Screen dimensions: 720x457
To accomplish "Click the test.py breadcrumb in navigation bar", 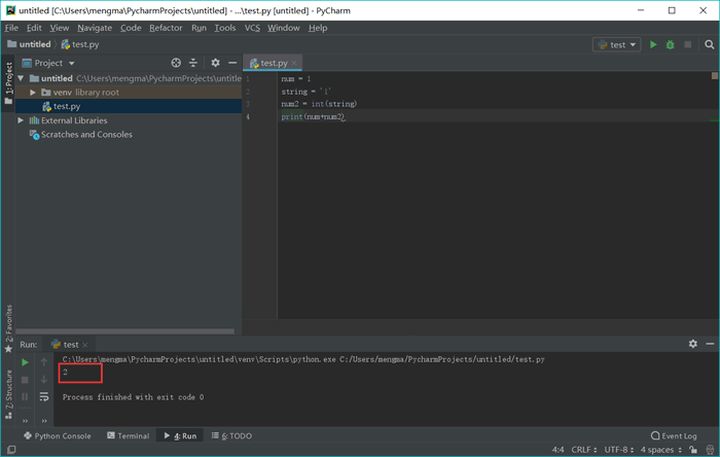I will (x=80, y=45).
